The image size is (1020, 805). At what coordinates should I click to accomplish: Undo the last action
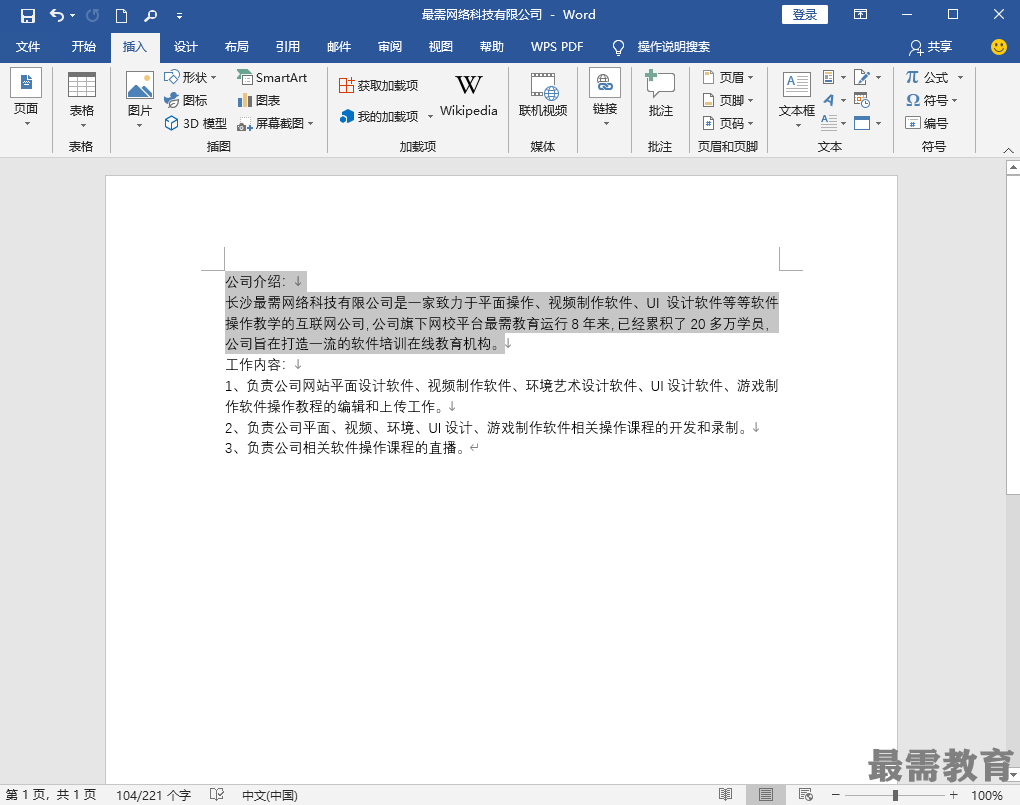click(57, 15)
